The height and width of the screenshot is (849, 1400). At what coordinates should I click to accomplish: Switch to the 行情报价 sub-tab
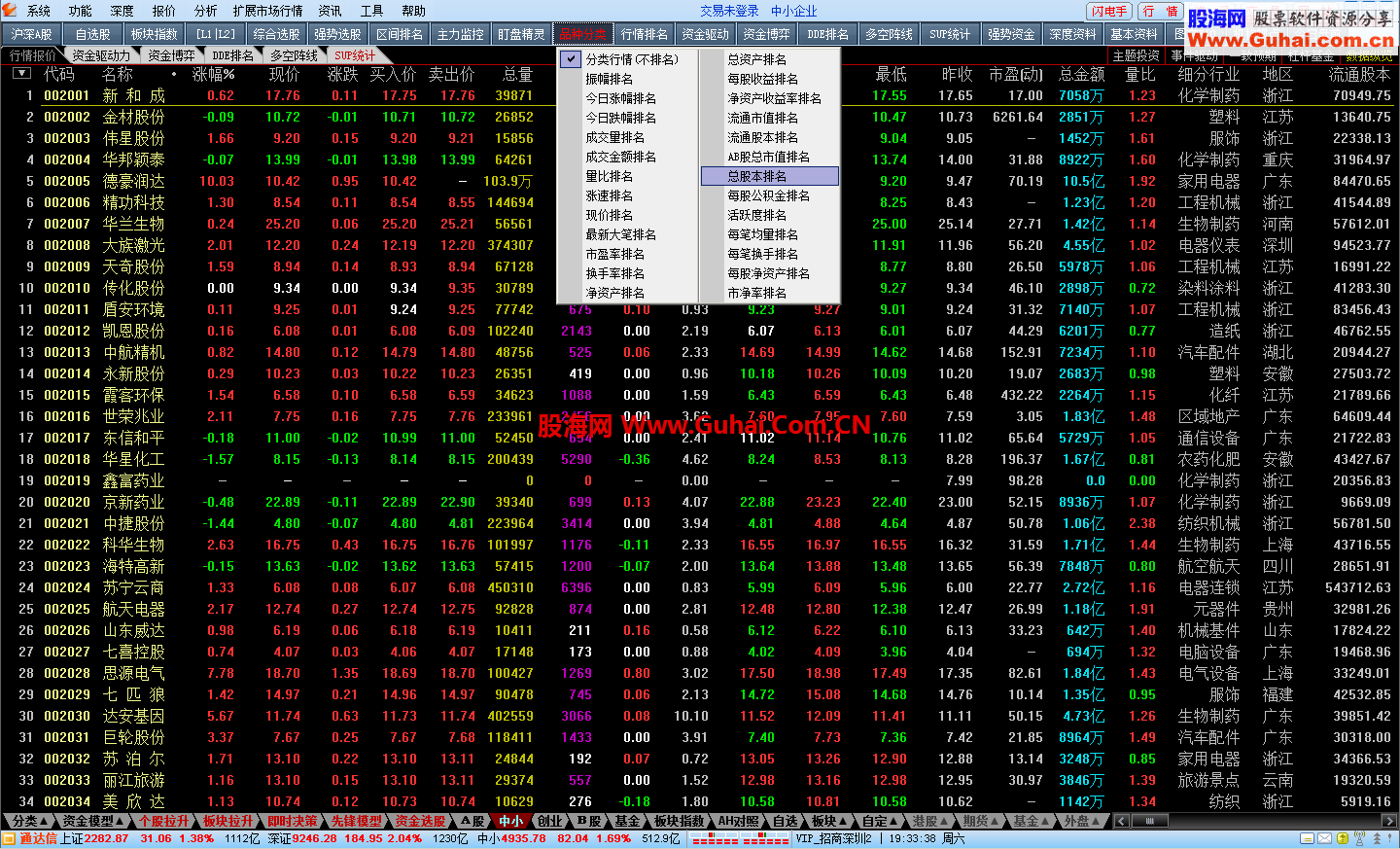(x=32, y=55)
